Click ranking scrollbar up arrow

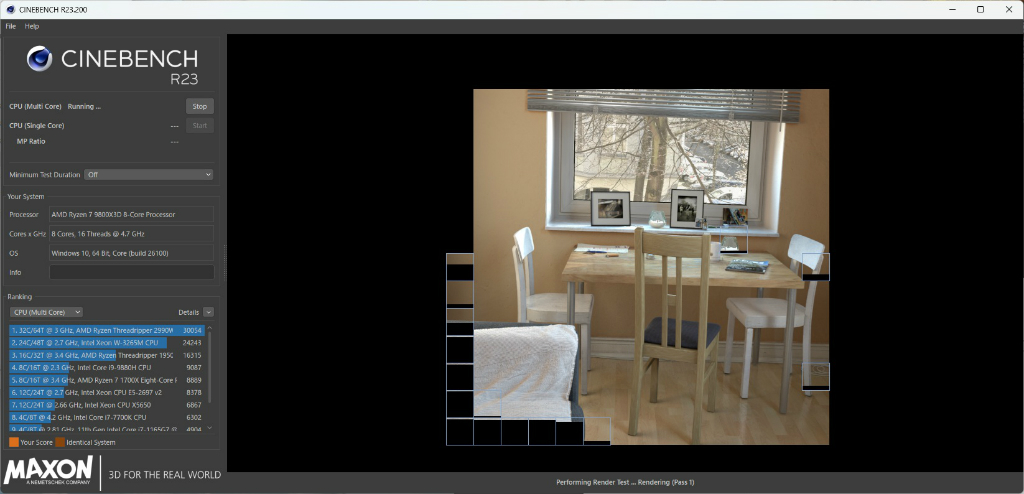click(210, 328)
